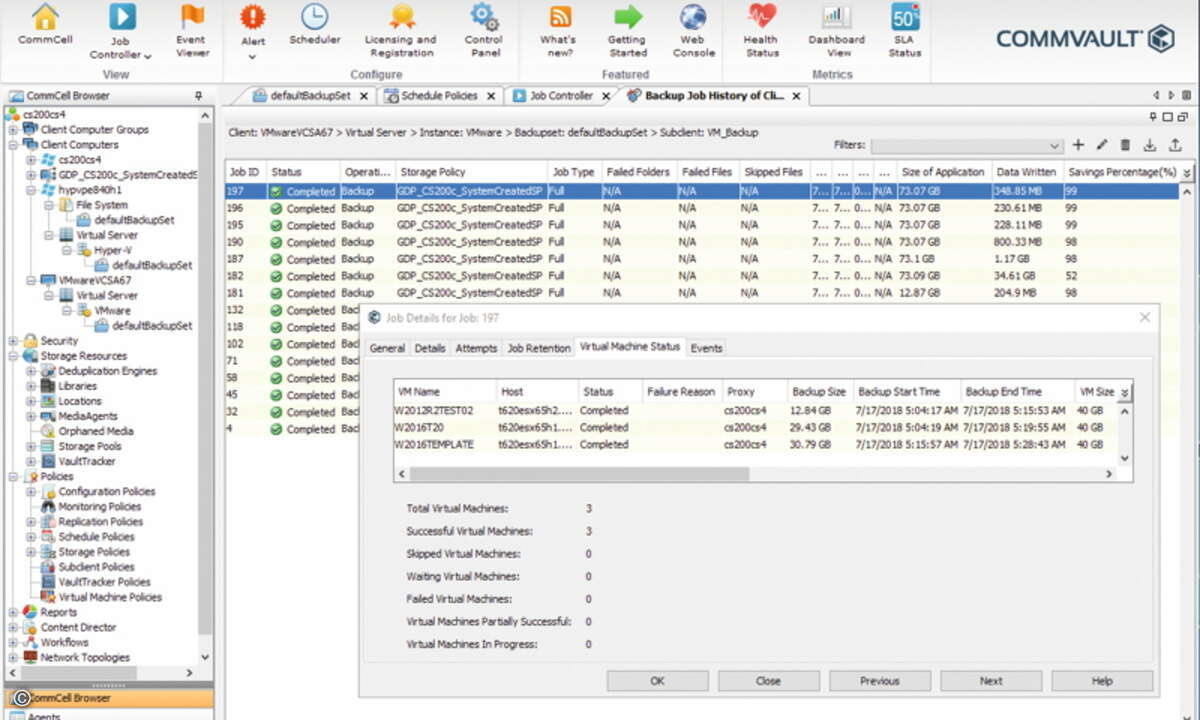Open Licensing and Registration icon

(401, 17)
